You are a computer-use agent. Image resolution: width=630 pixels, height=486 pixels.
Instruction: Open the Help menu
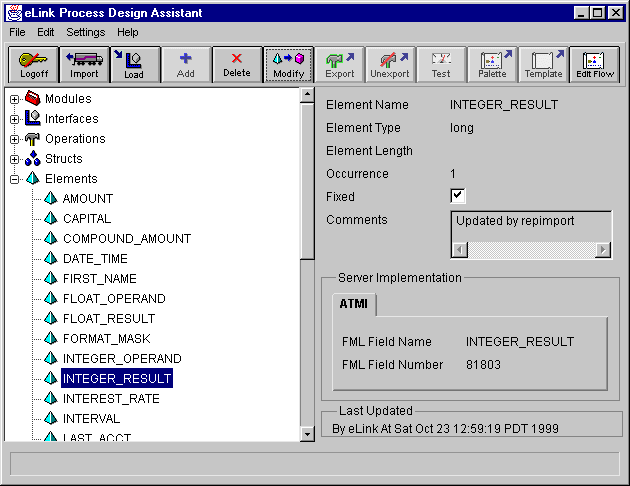point(128,32)
